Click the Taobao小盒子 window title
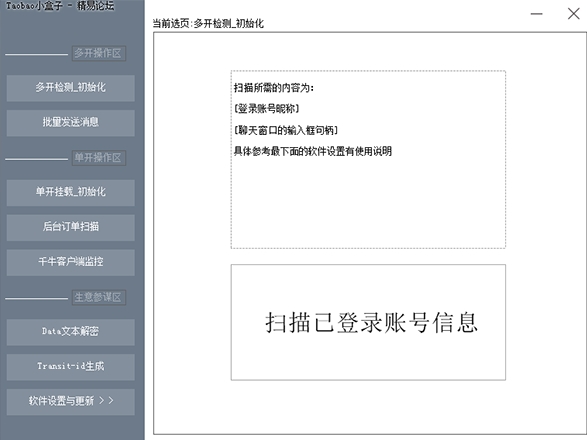 [60, 6]
